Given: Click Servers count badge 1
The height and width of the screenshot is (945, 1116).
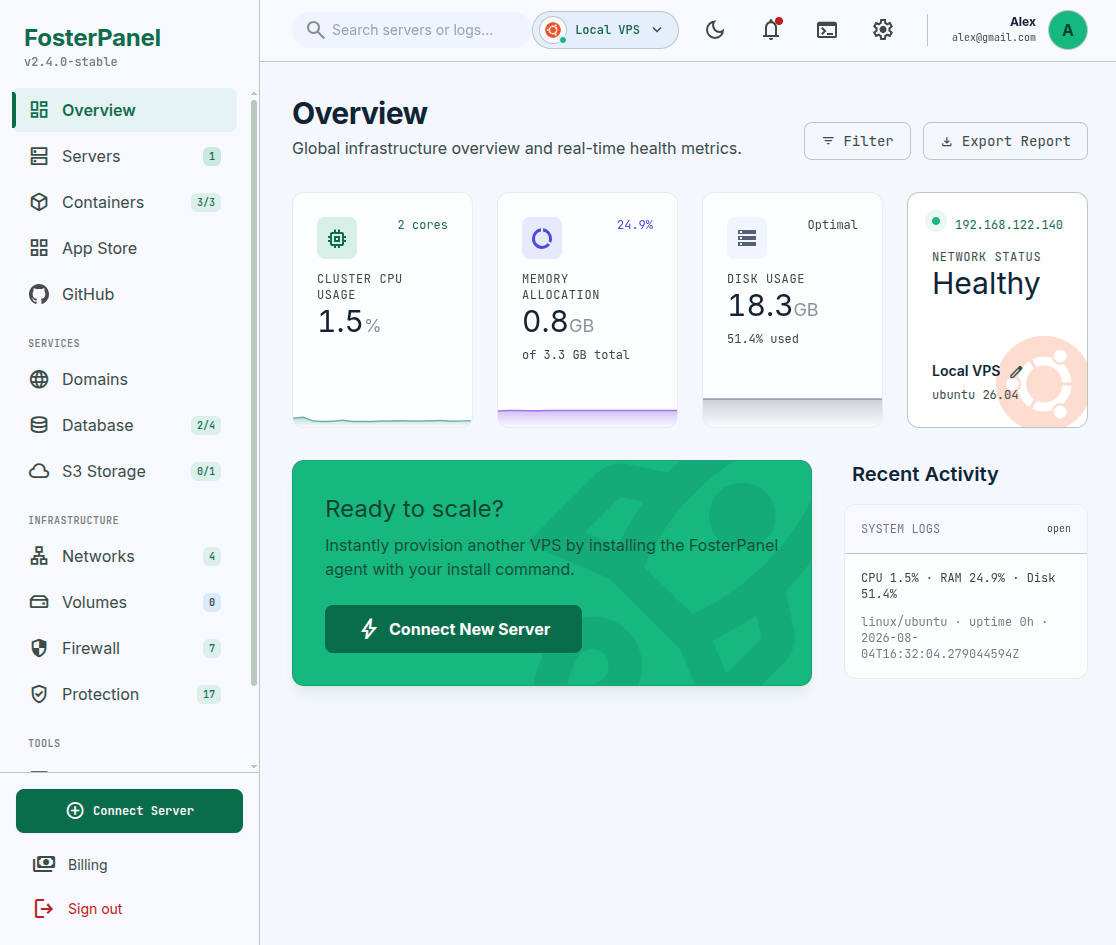Looking at the screenshot, I should tap(211, 156).
